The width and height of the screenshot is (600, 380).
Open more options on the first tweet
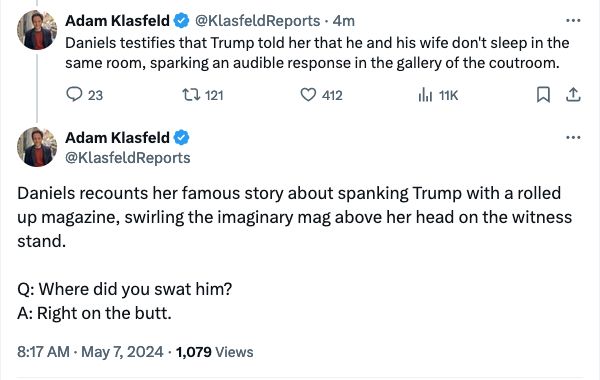573,20
